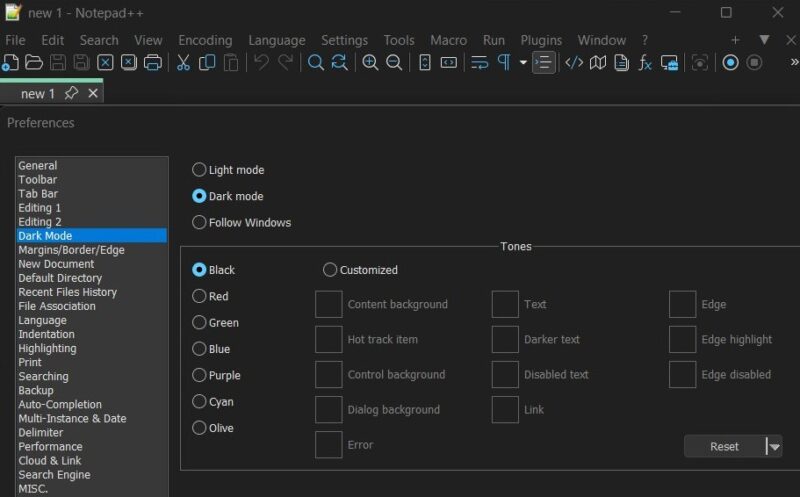Open the Document Map icon
Screen dimensions: 800x497
(598, 63)
